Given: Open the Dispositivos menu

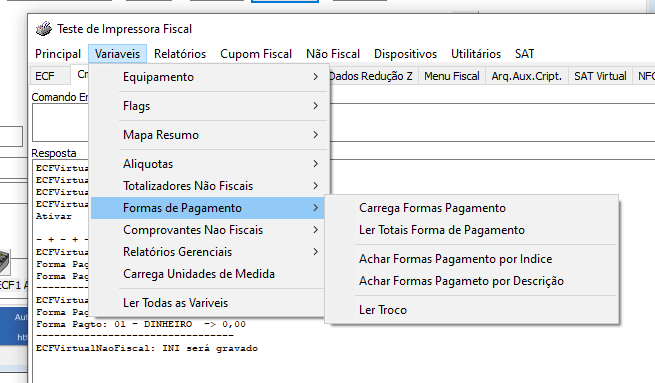Looking at the screenshot, I should (x=405, y=54).
